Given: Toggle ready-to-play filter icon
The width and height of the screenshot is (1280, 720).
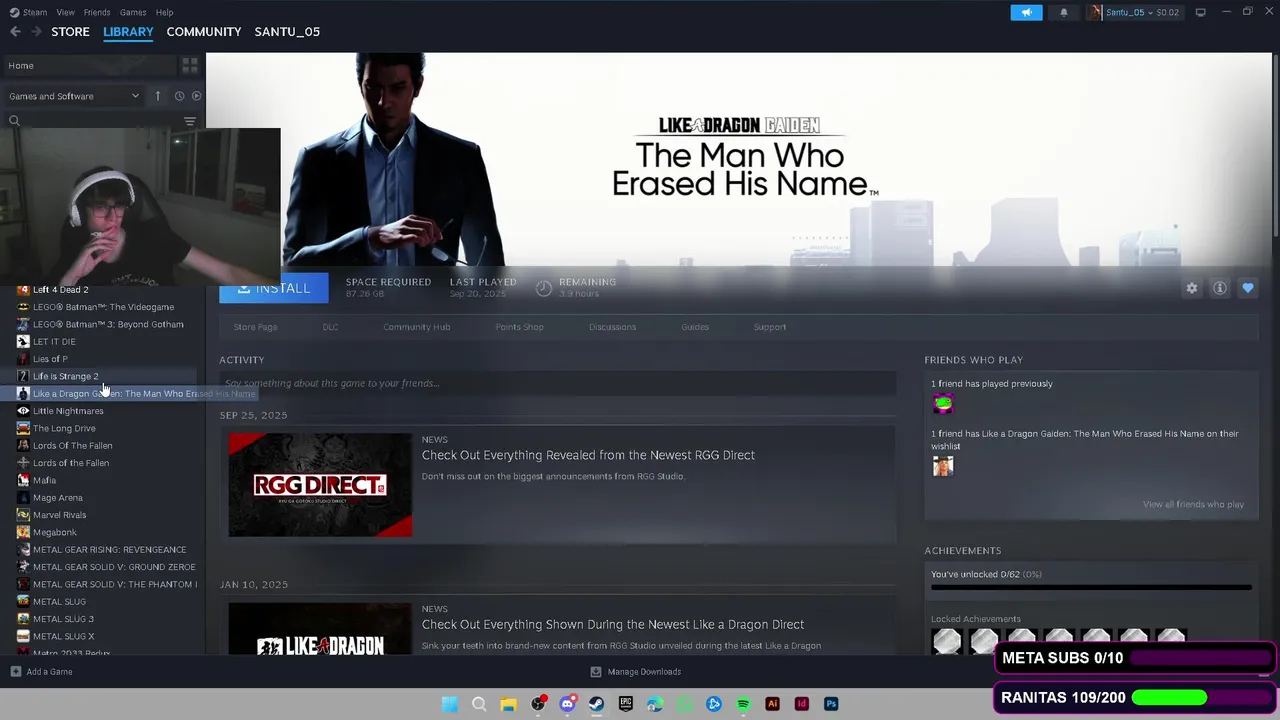Looking at the screenshot, I should (x=196, y=96).
